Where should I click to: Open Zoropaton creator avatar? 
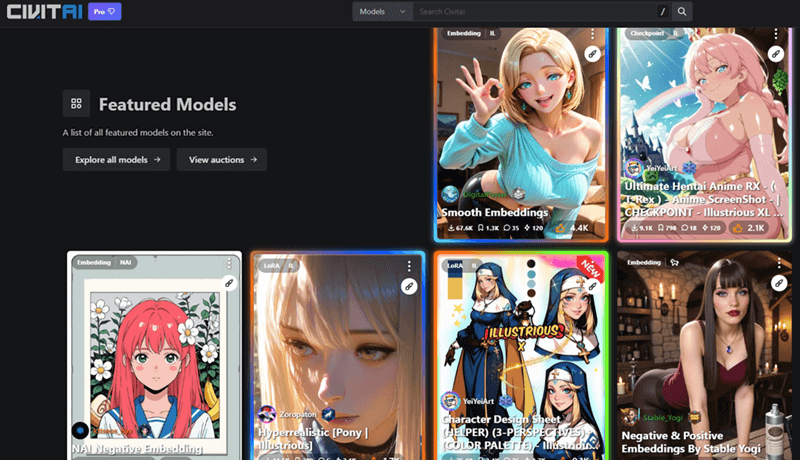(x=267, y=413)
